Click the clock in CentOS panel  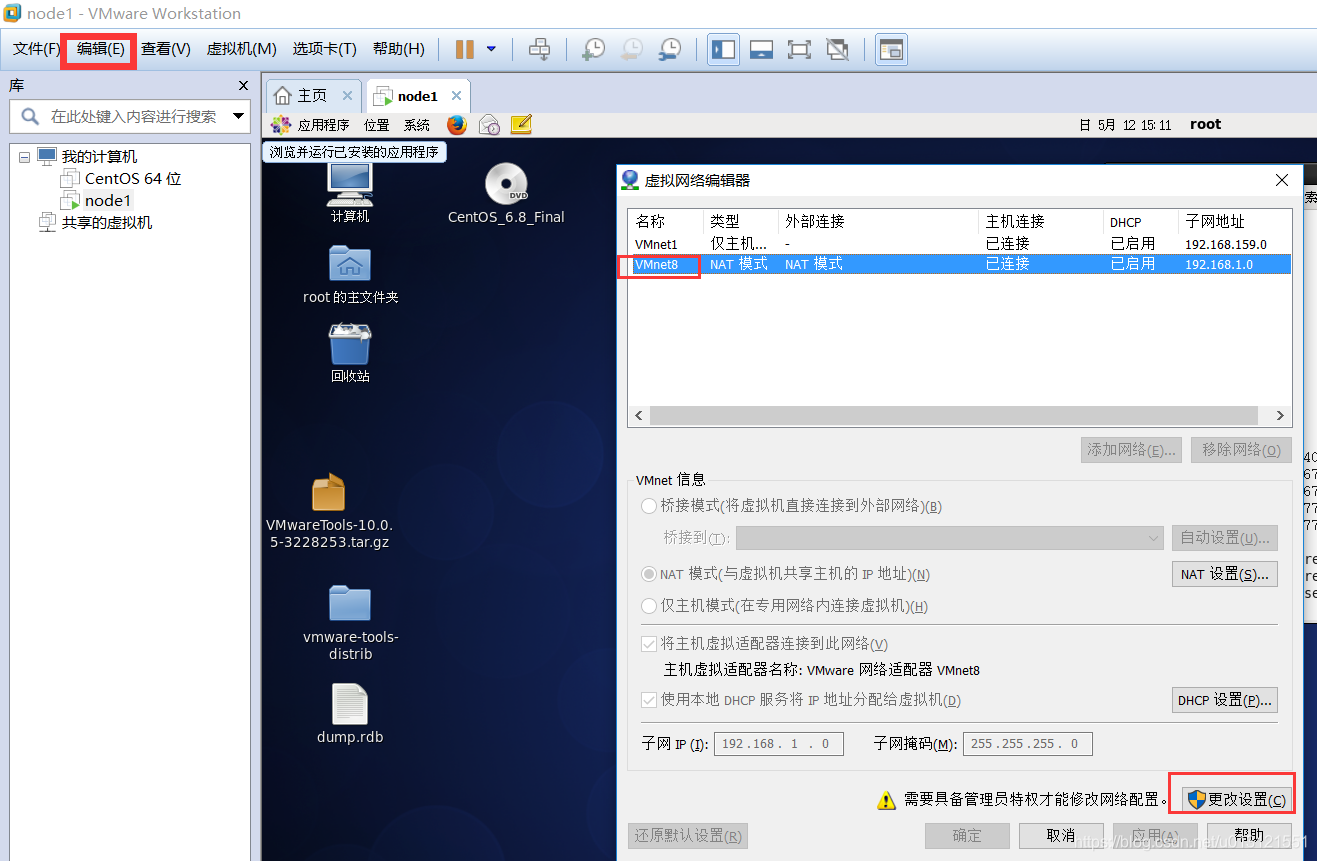click(x=1125, y=125)
